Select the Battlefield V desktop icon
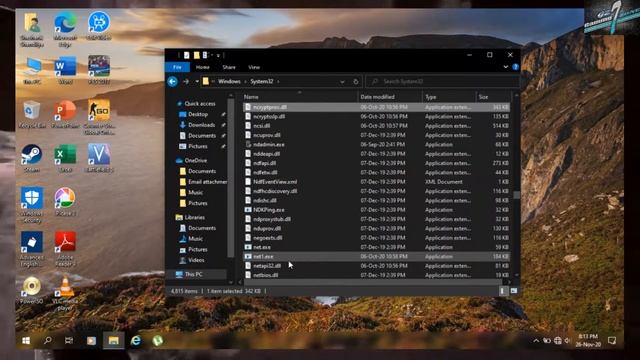The image size is (640, 360). pos(99,158)
